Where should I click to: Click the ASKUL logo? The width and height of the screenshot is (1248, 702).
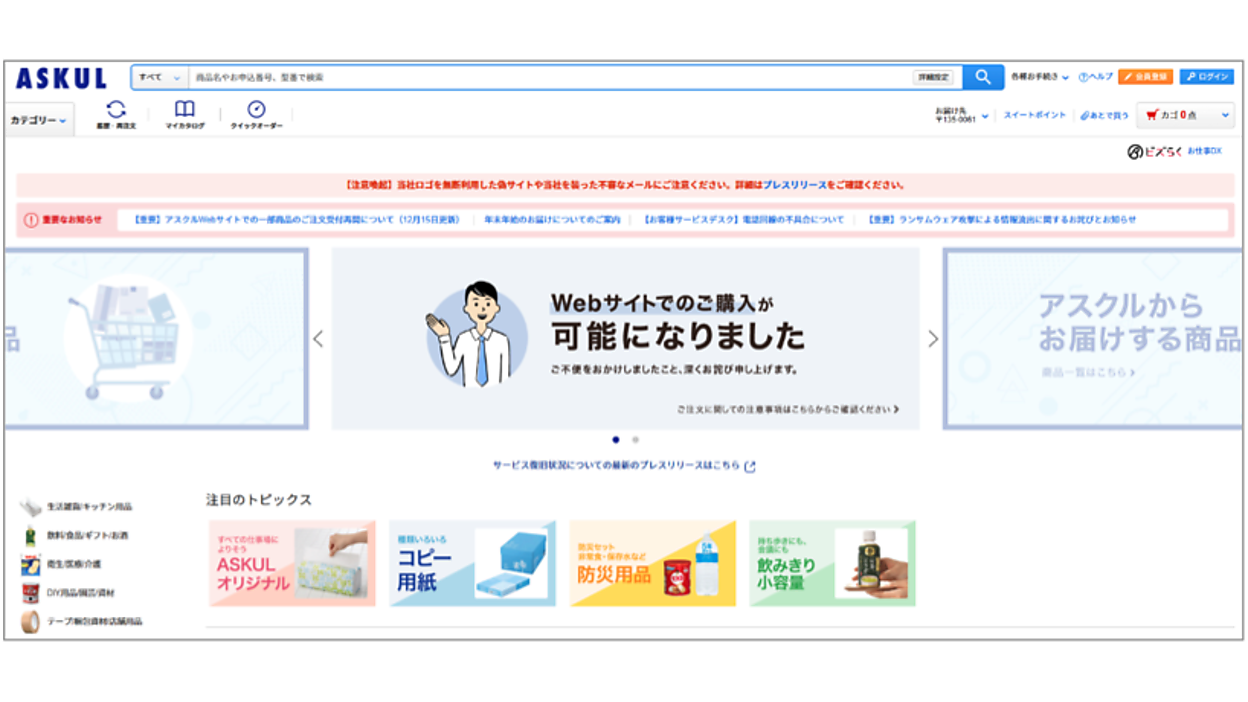pyautogui.click(x=61, y=78)
